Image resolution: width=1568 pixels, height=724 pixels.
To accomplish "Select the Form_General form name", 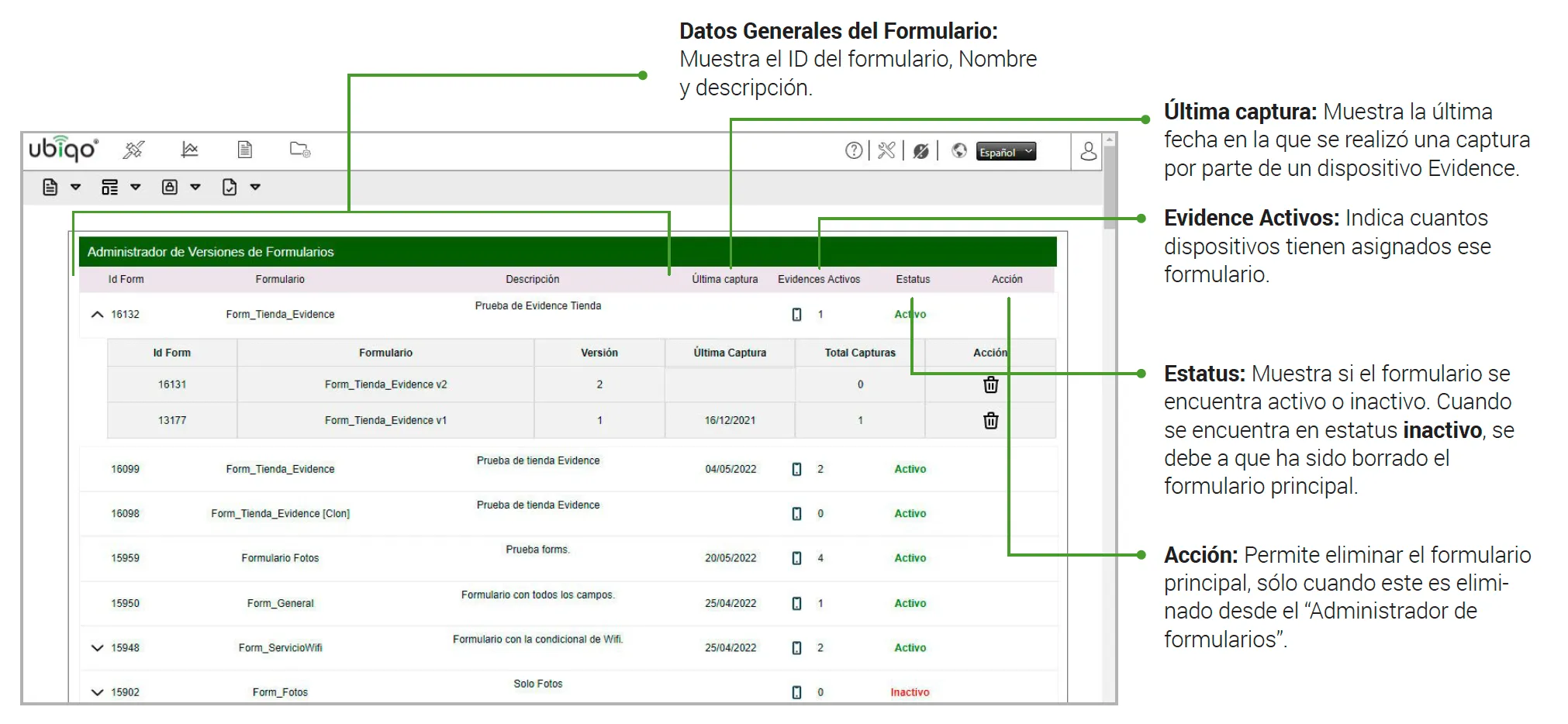I will [x=280, y=603].
